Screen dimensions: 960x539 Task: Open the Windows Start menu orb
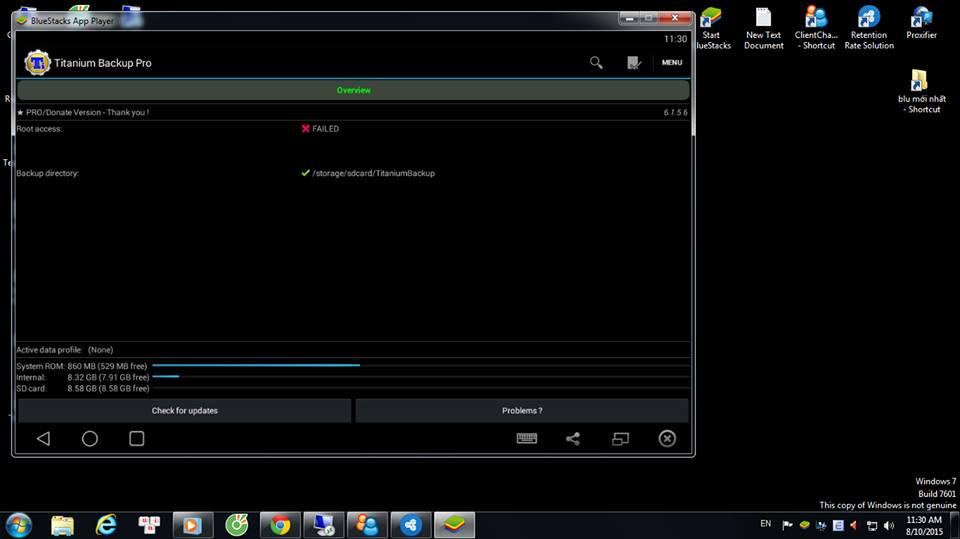[19, 525]
